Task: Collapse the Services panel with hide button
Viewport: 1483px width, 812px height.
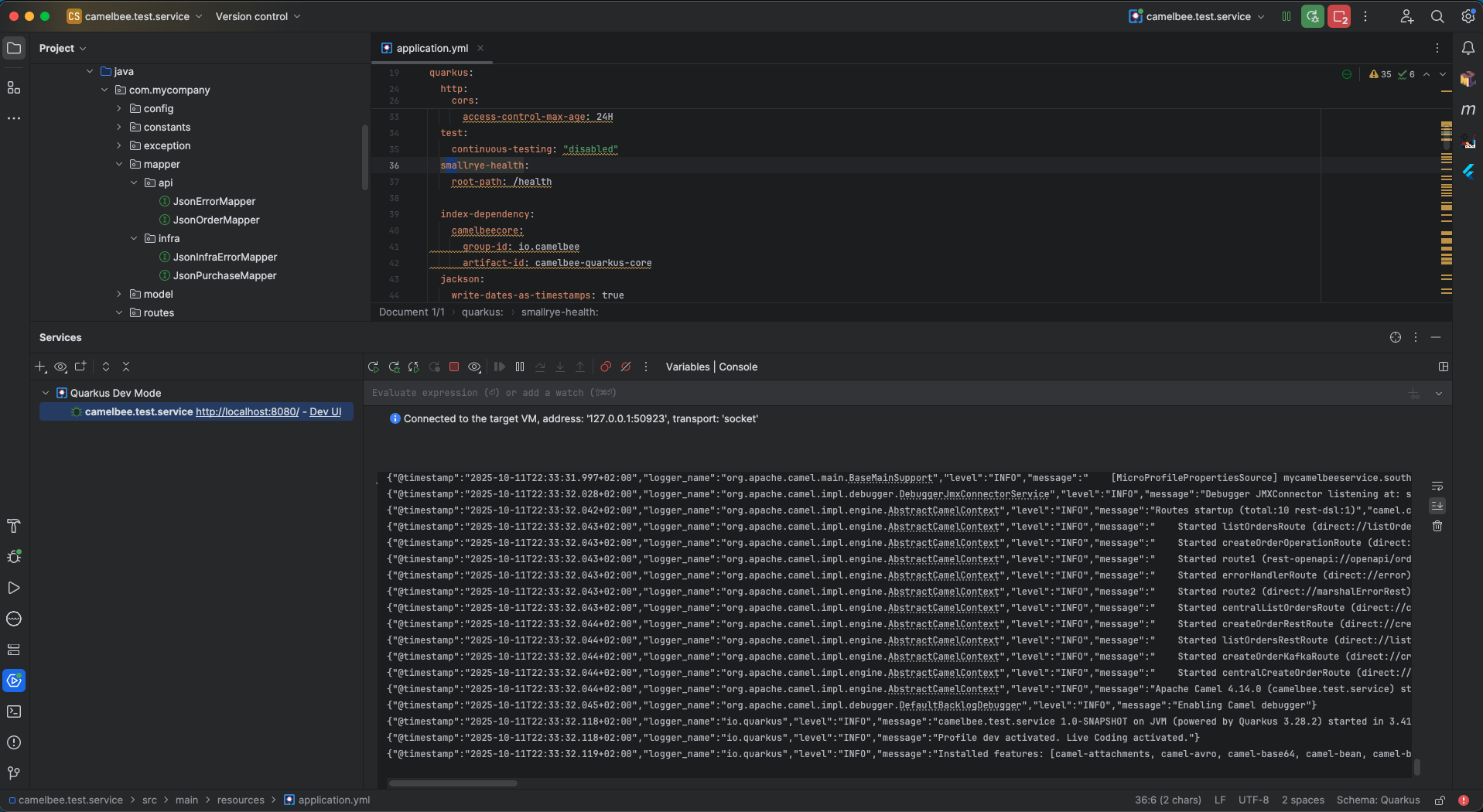Action: point(1437,337)
